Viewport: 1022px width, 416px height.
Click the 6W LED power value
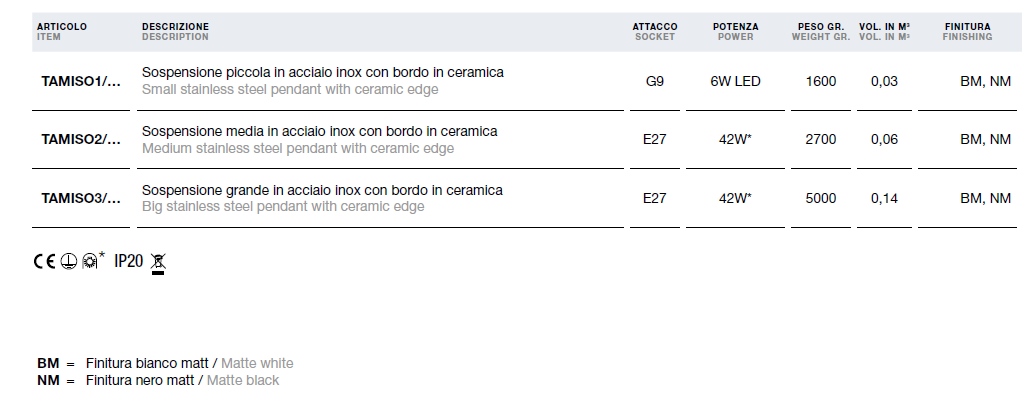tap(735, 82)
